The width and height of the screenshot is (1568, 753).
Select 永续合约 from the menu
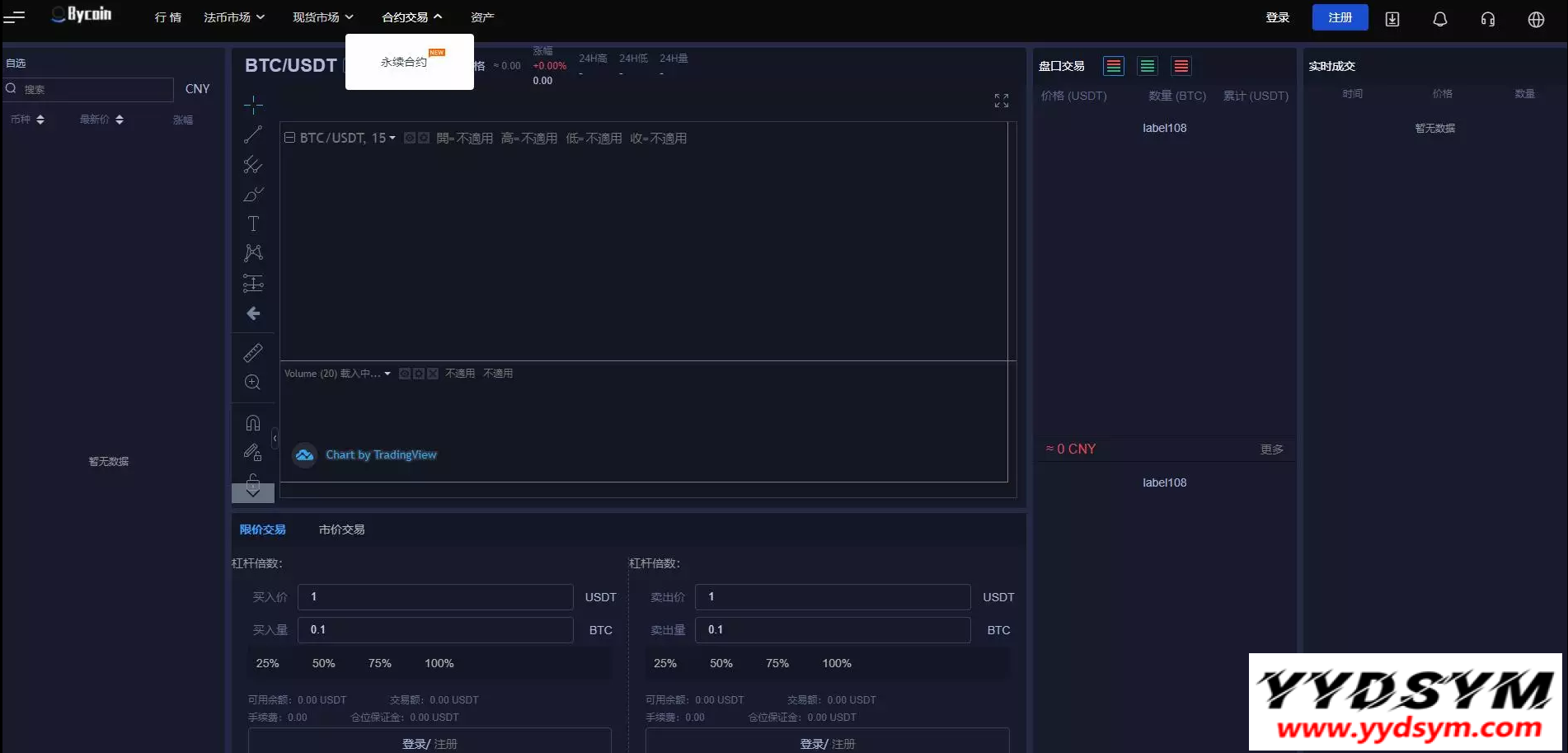pos(404,62)
